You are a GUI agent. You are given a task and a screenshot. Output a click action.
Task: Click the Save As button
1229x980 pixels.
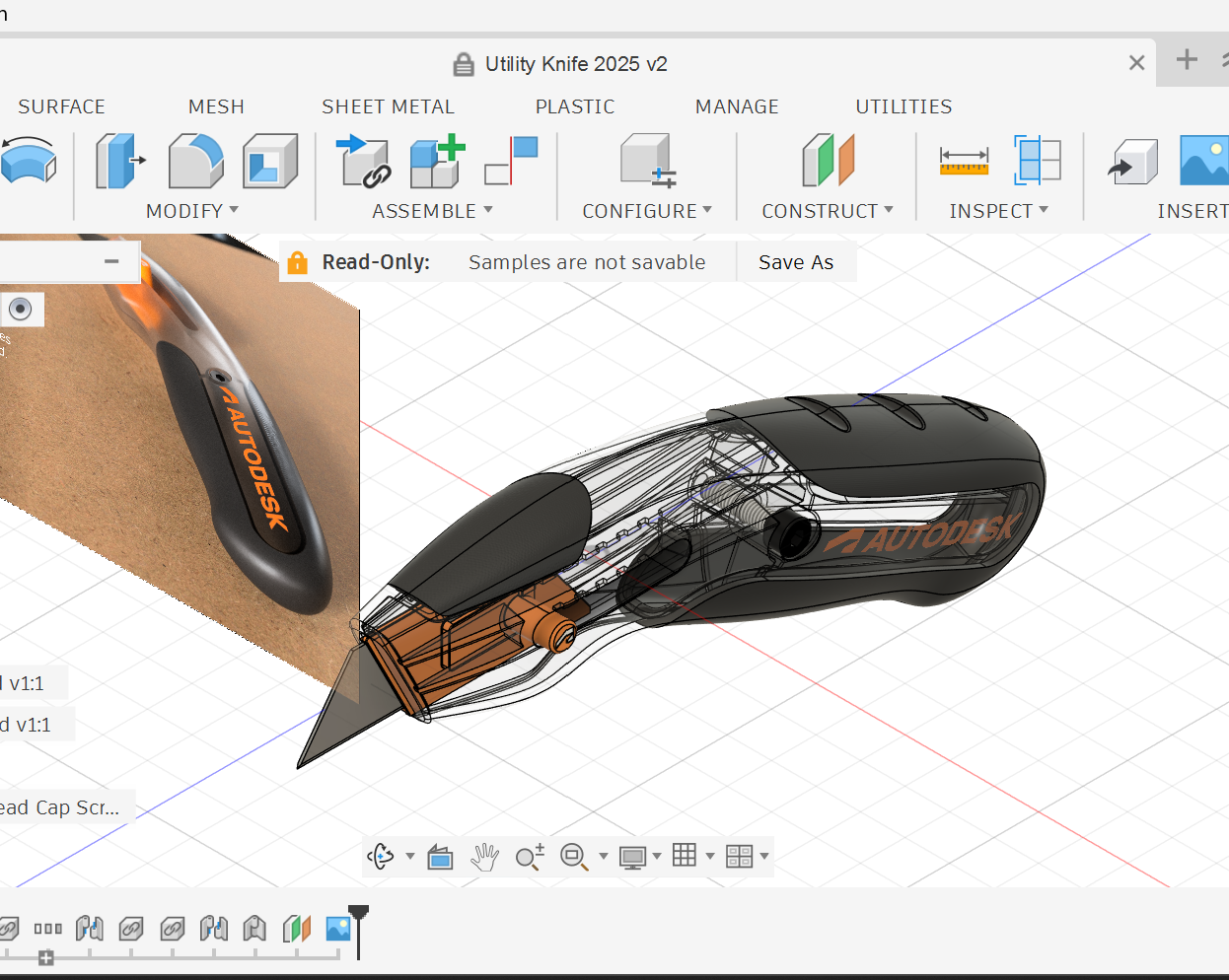(796, 262)
